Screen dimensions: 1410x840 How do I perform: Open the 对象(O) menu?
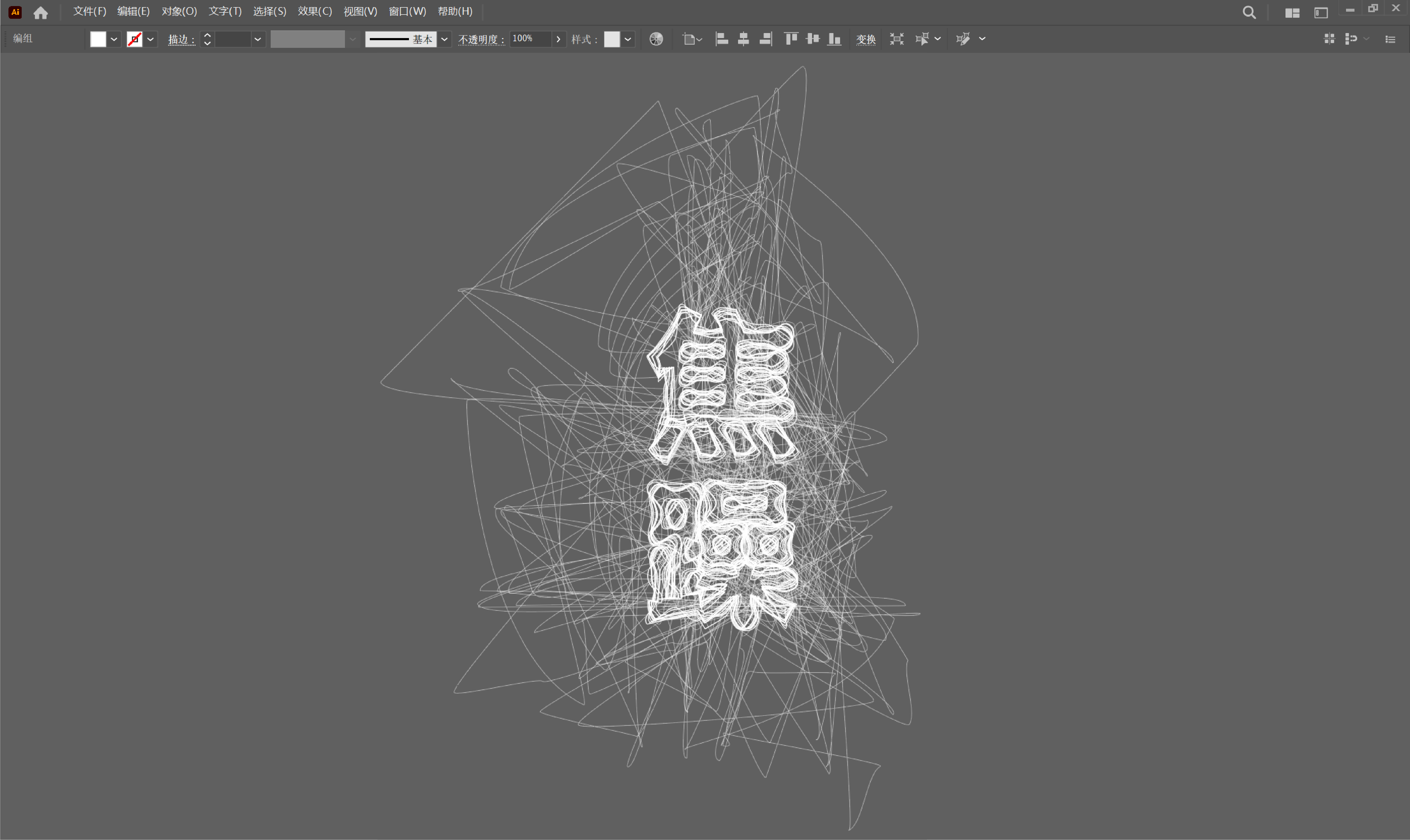(179, 11)
